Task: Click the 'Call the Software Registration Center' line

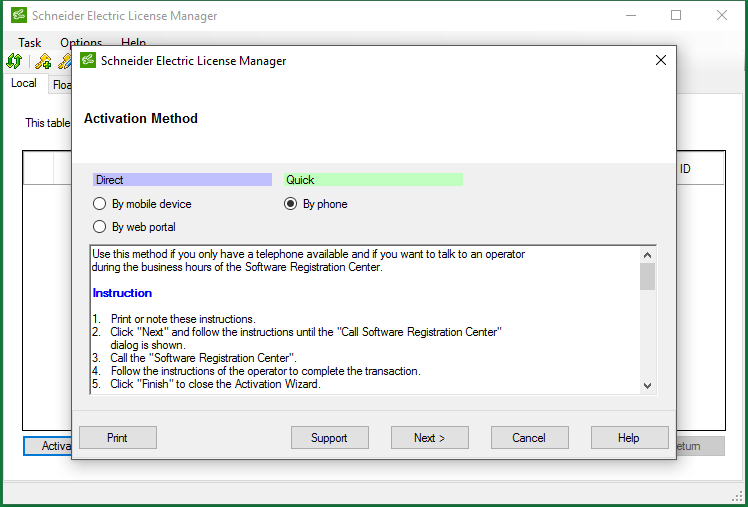Action: [x=195, y=358]
